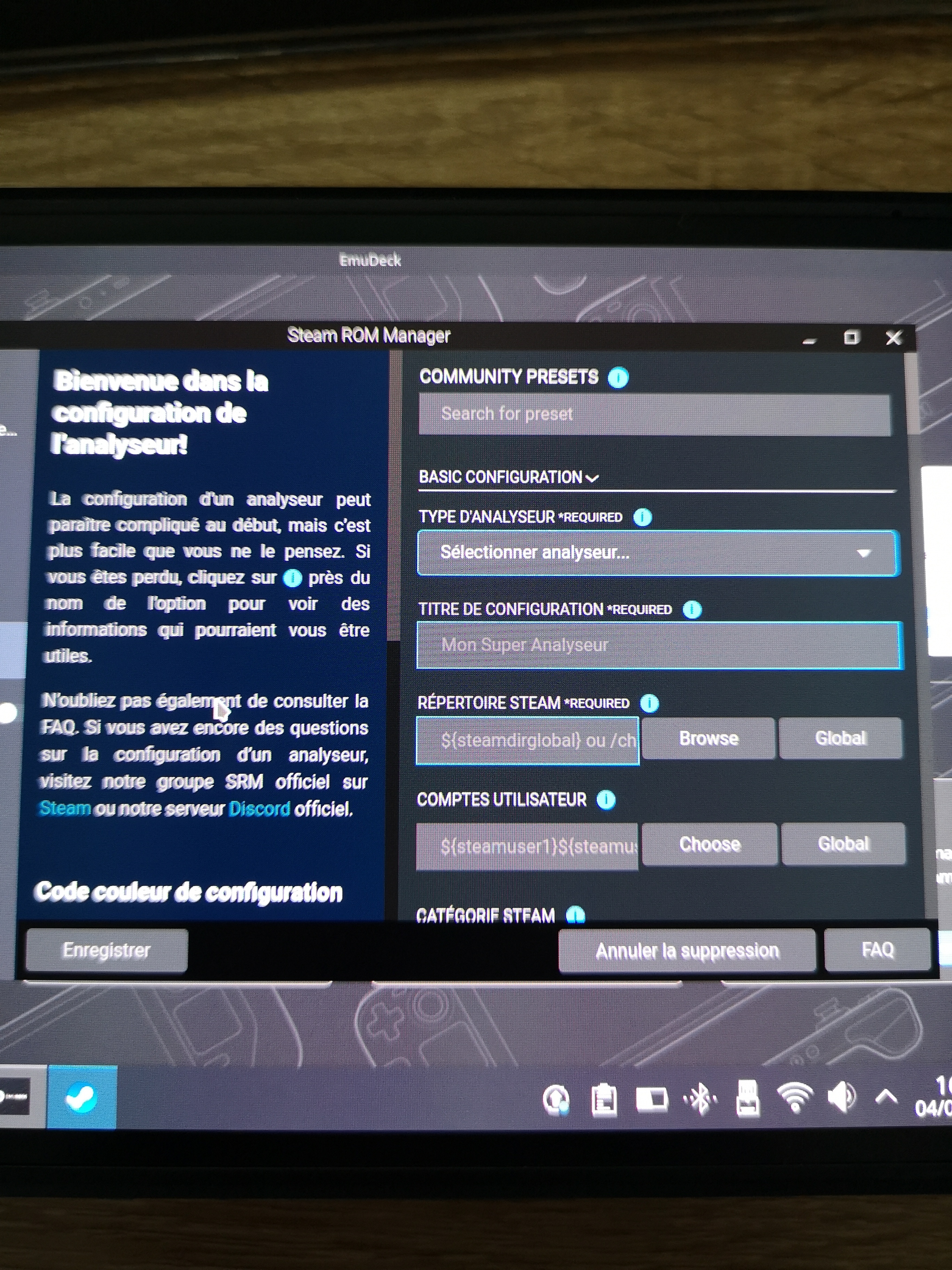This screenshot has width=952, height=1270.
Task: Click the Browse button for Steam directory
Action: click(x=708, y=738)
